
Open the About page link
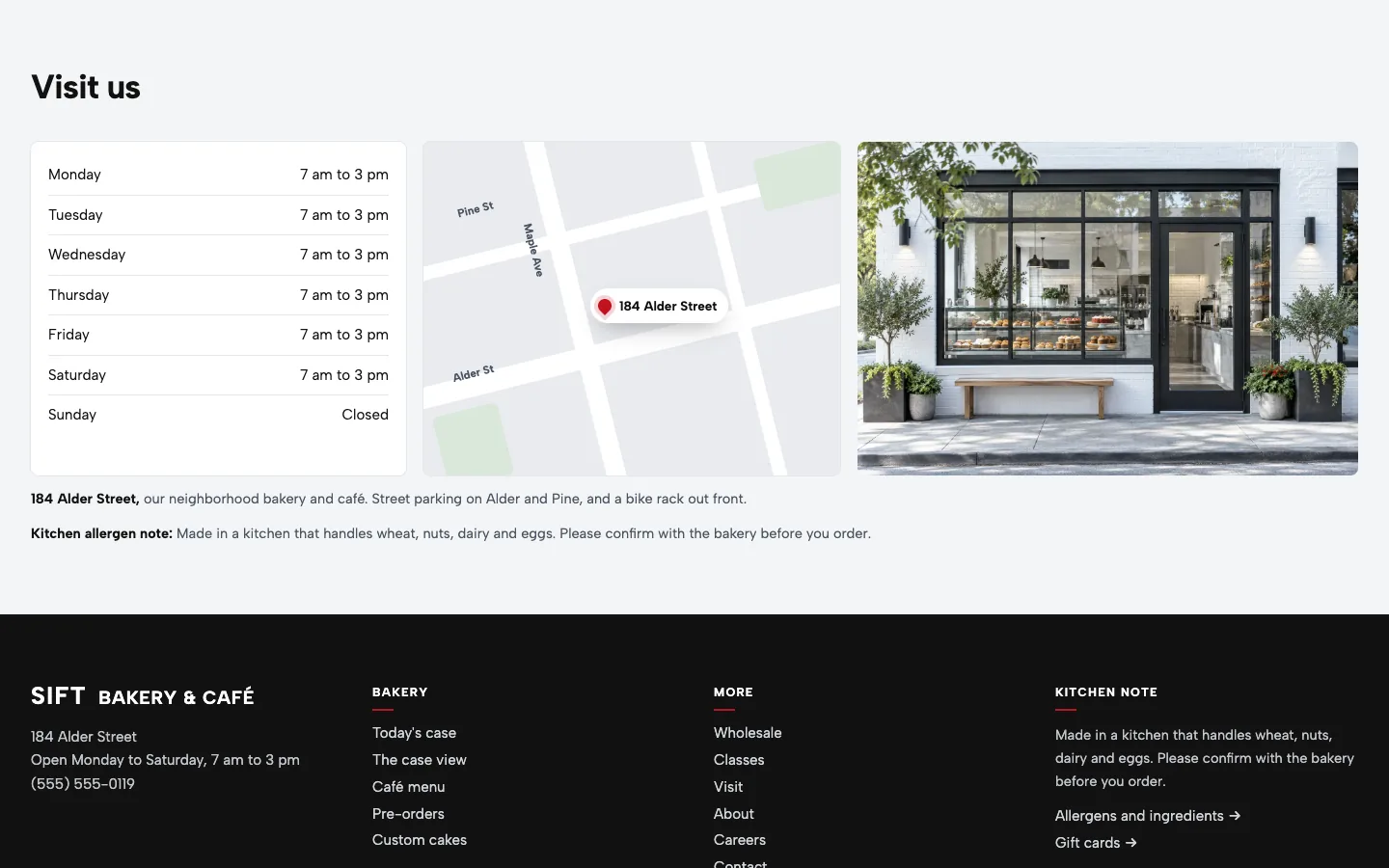click(x=734, y=814)
